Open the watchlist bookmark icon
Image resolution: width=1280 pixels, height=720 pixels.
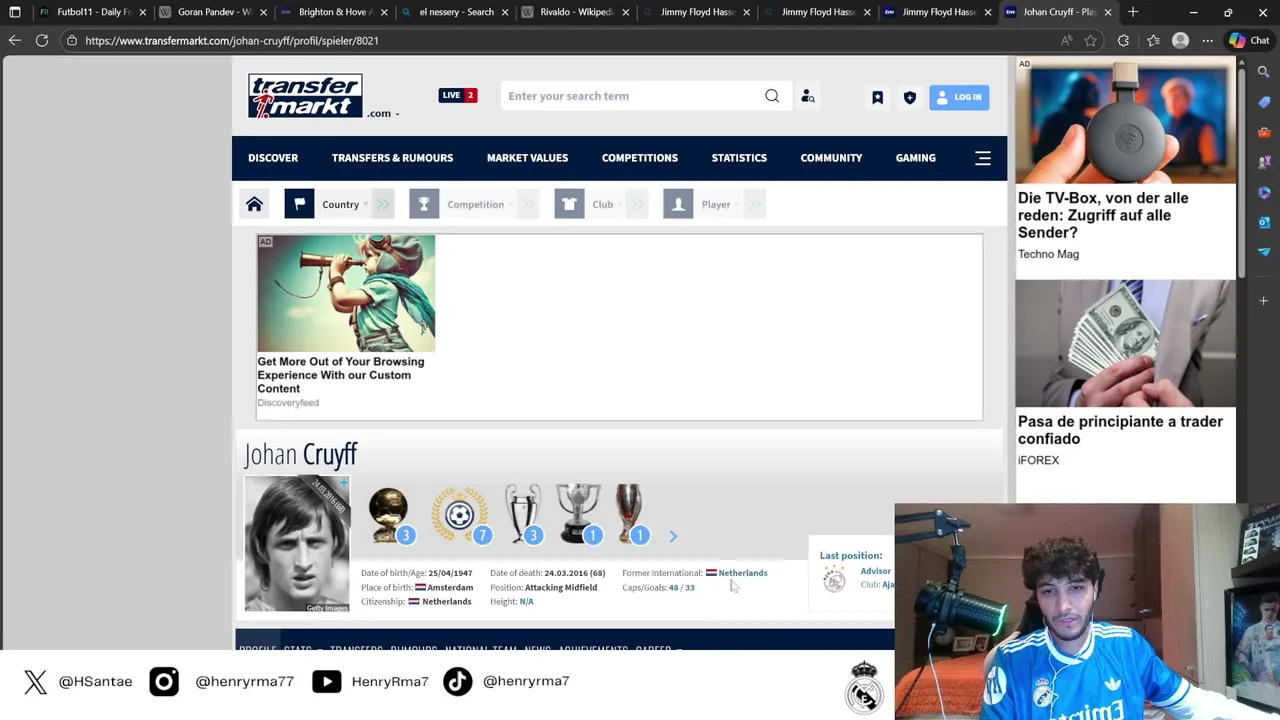pos(877,97)
